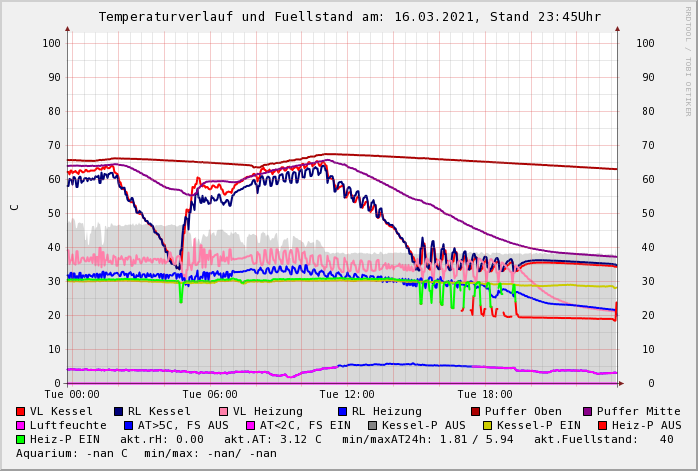This screenshot has height=471, width=698.
Task: Click the red VL Kessel legend swatch
Action: click(21, 412)
